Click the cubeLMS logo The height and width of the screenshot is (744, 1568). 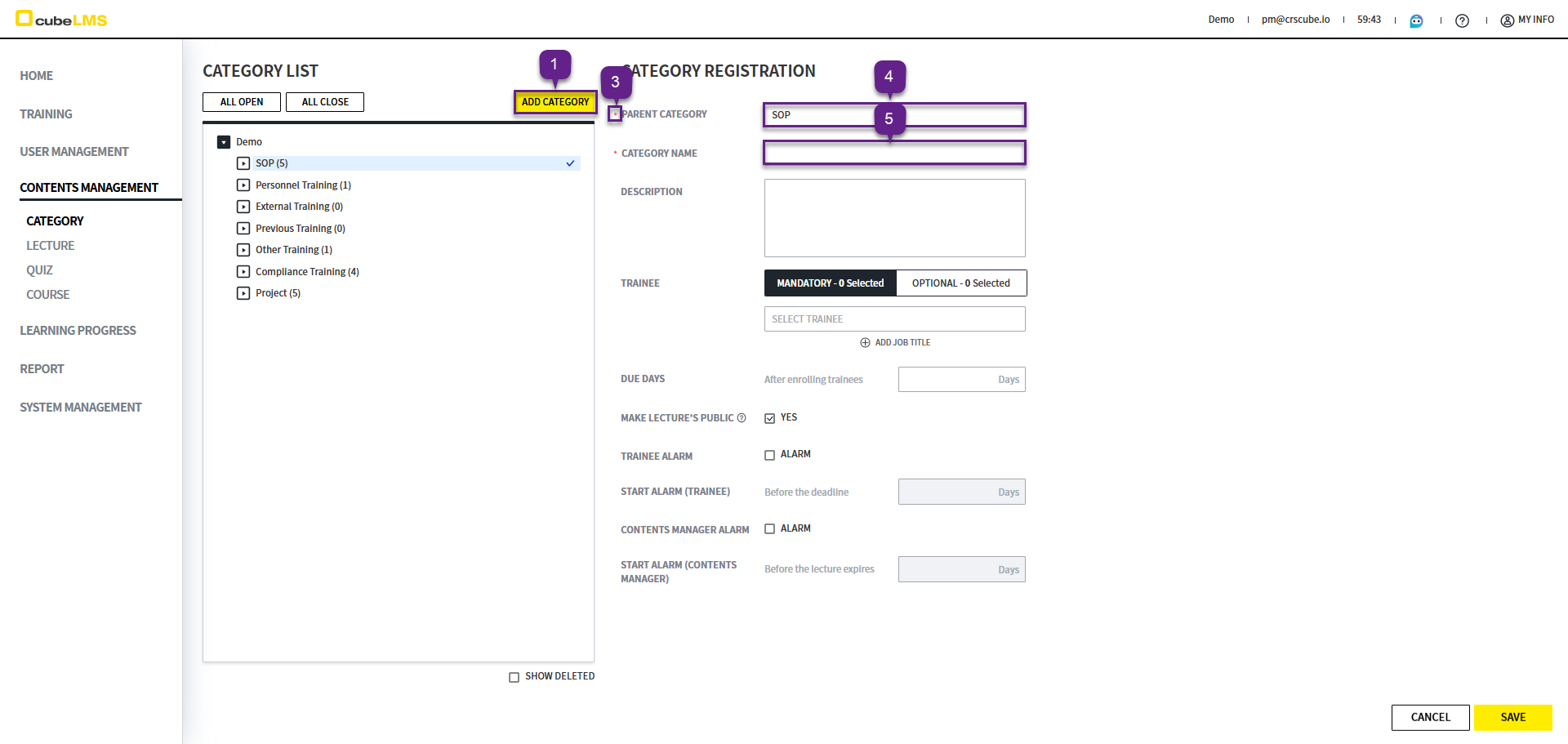61,19
